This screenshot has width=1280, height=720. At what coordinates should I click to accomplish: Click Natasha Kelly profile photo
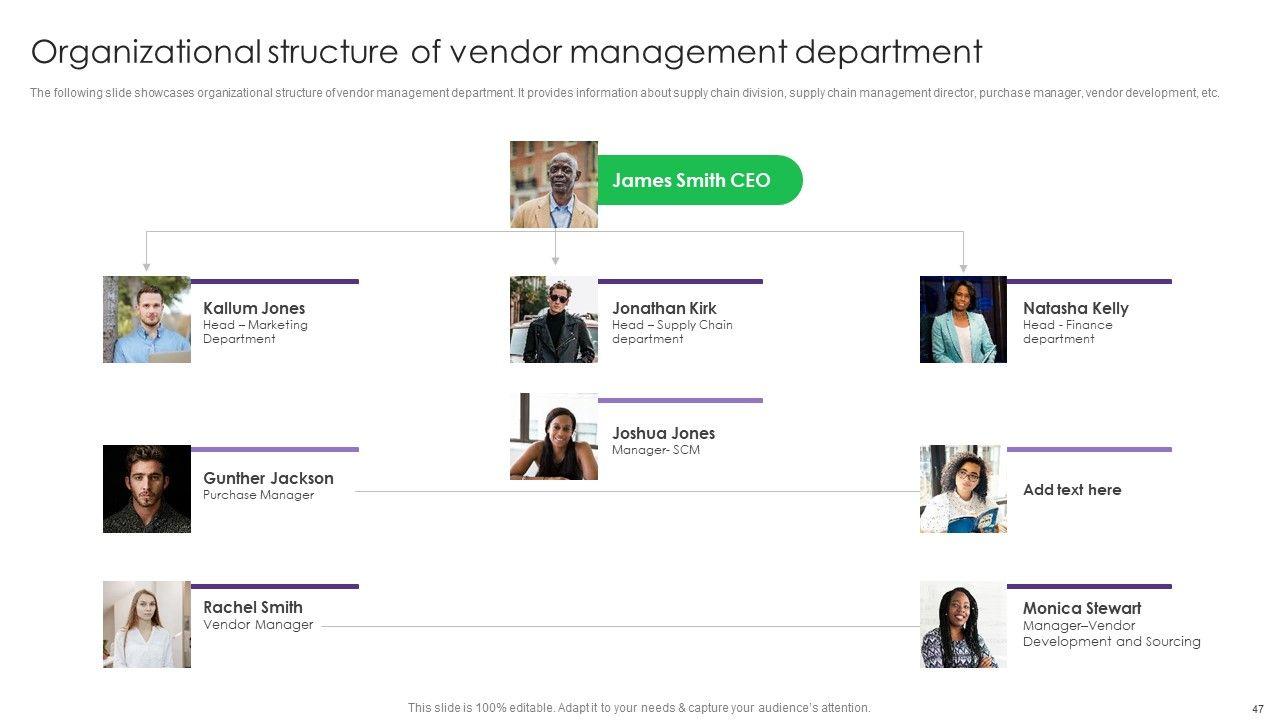(963, 319)
